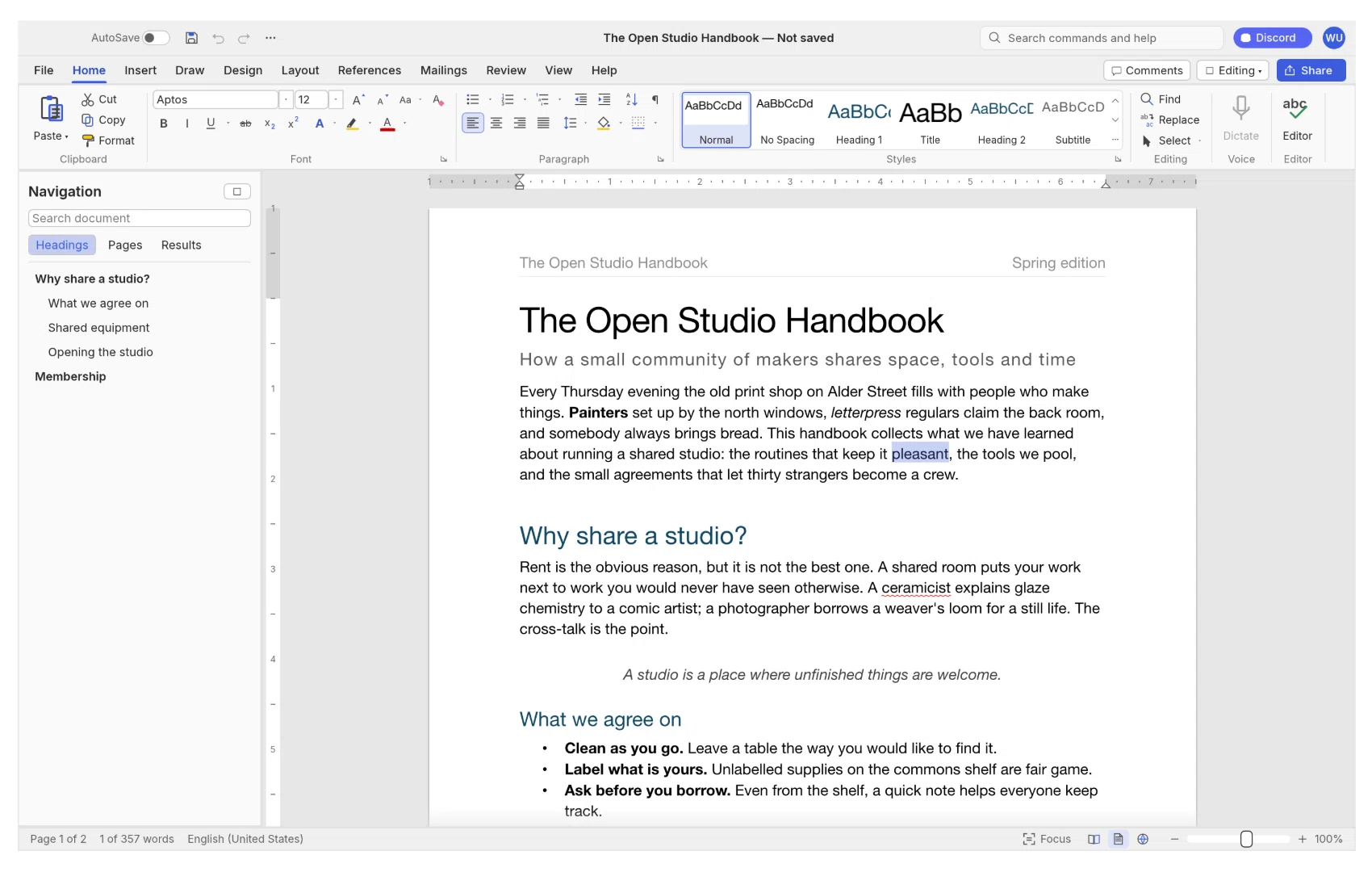Viewport: 1372px width, 872px height.
Task: Click the Discord button
Action: [x=1272, y=38]
